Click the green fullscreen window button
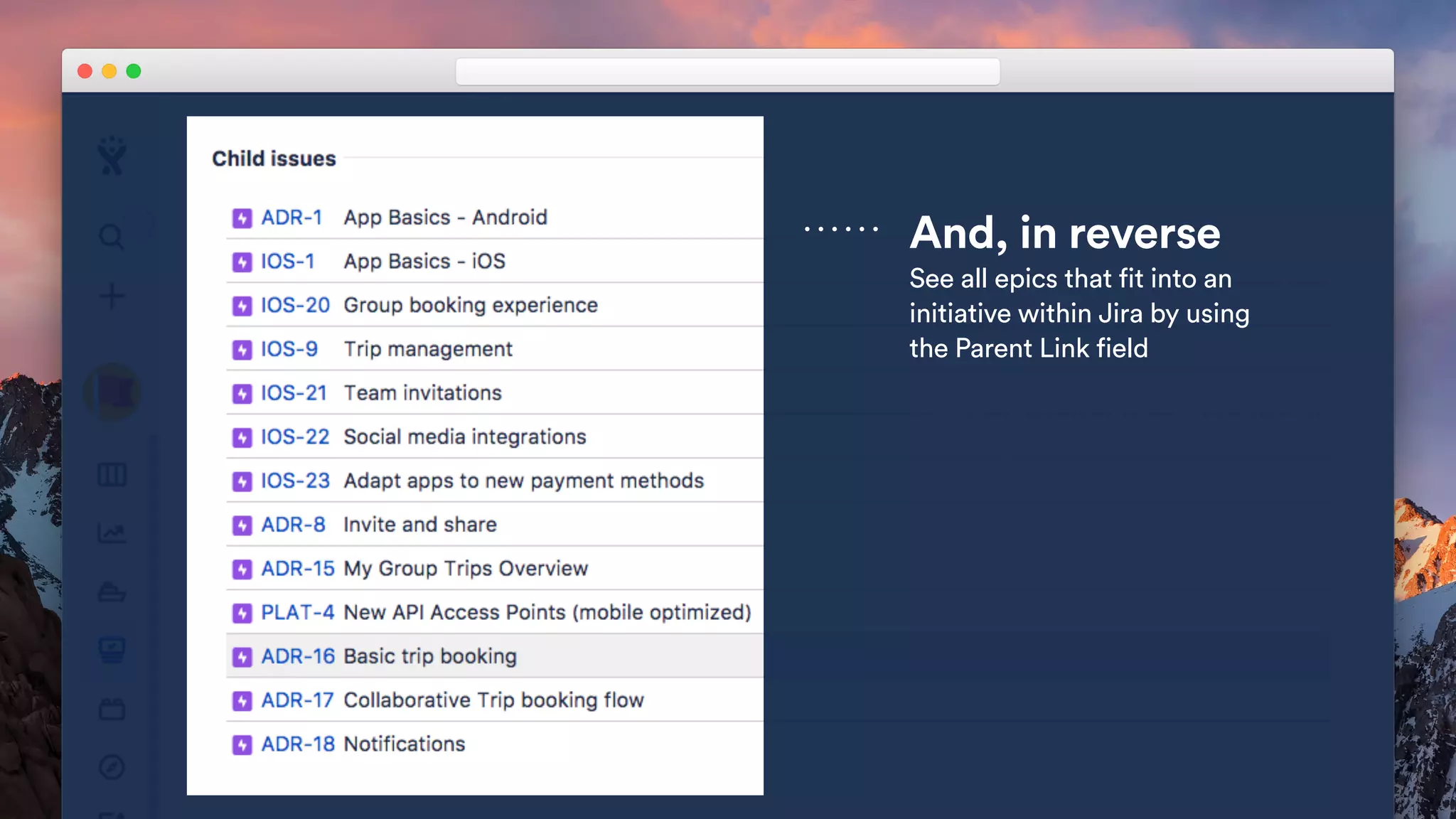Image resolution: width=1456 pixels, height=819 pixels. pos(134,71)
